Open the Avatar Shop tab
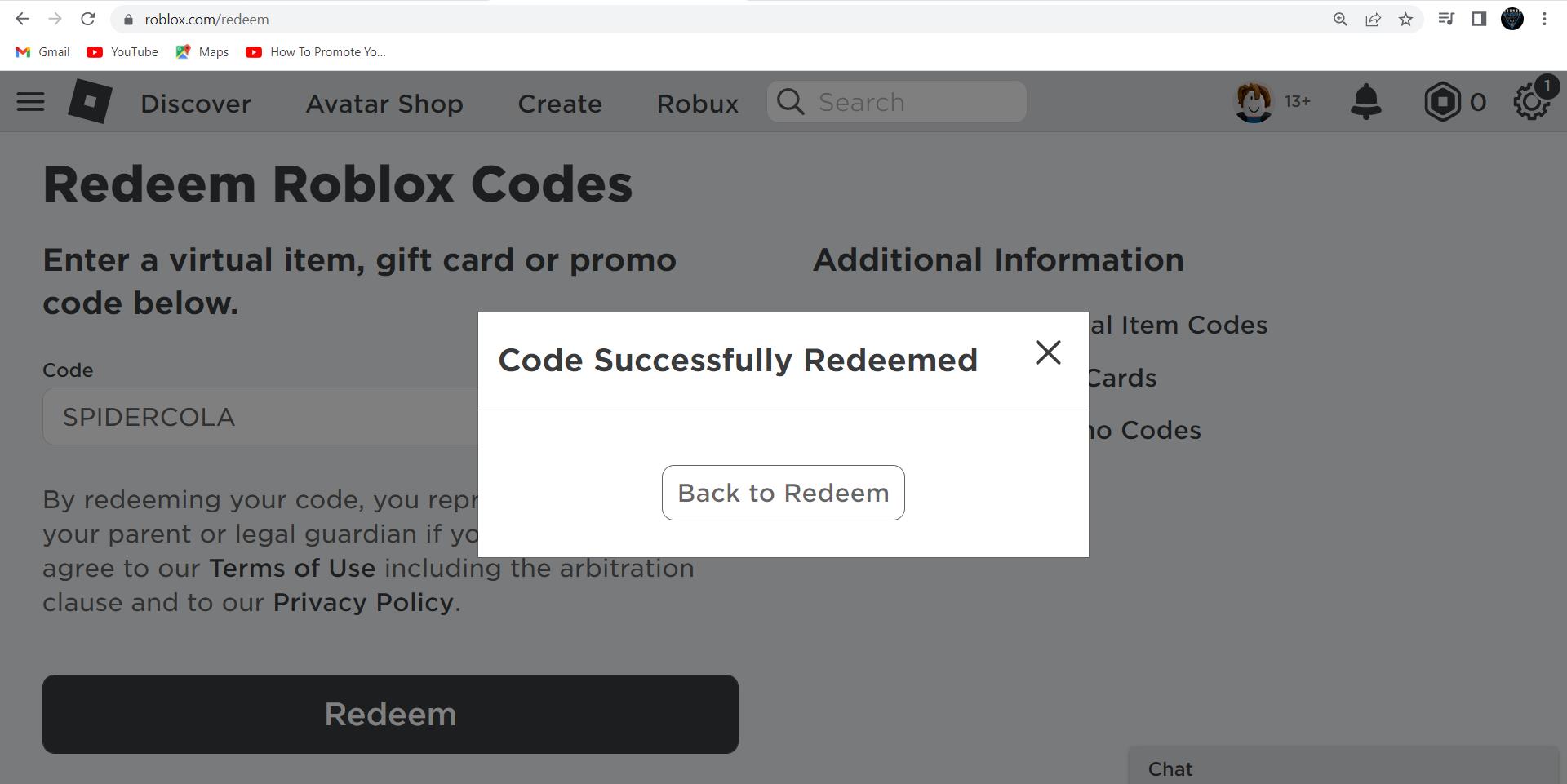Screen dimensions: 1567x784 tap(384, 104)
